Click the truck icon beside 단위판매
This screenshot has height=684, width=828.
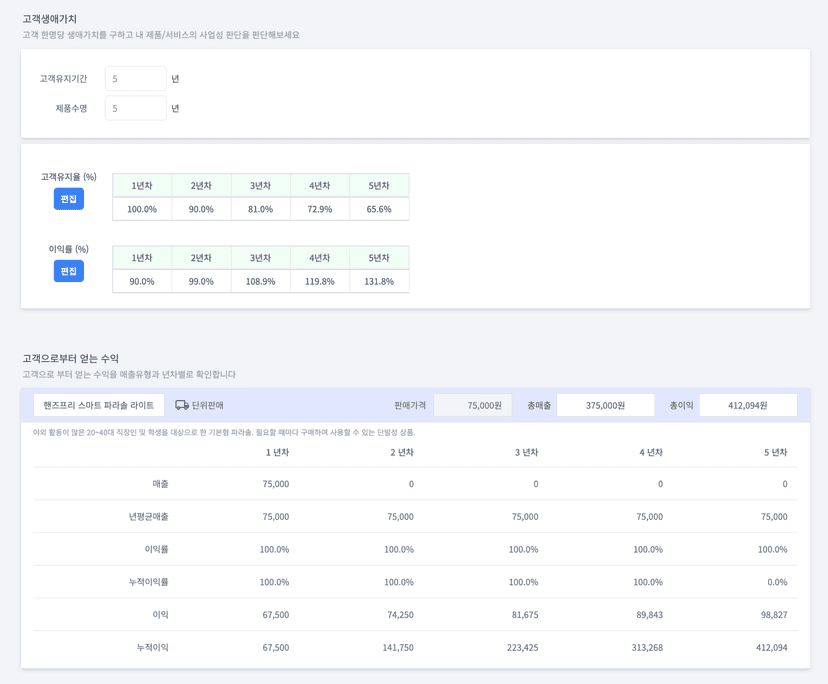182,405
